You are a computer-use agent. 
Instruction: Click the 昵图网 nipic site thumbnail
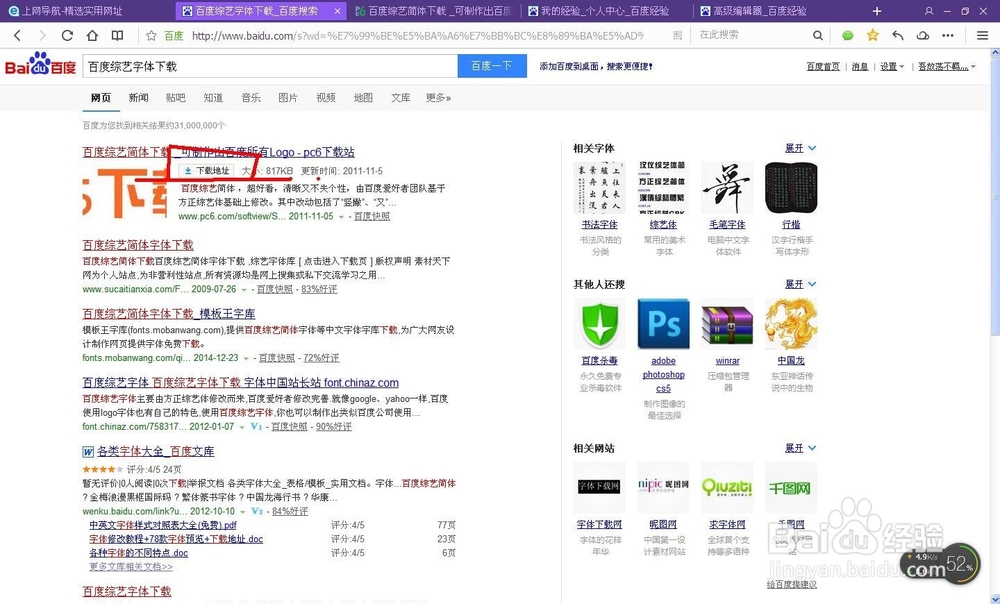tap(663, 487)
